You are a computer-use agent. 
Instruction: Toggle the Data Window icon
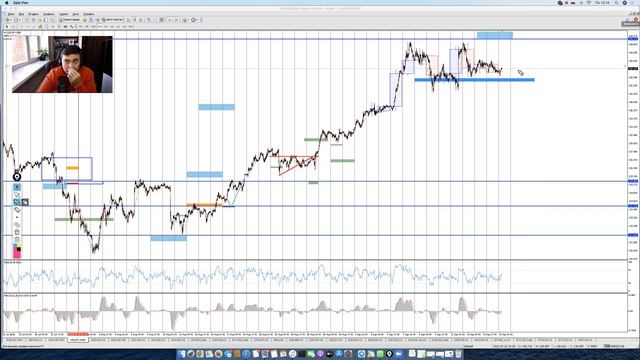pyautogui.click(x=33, y=20)
